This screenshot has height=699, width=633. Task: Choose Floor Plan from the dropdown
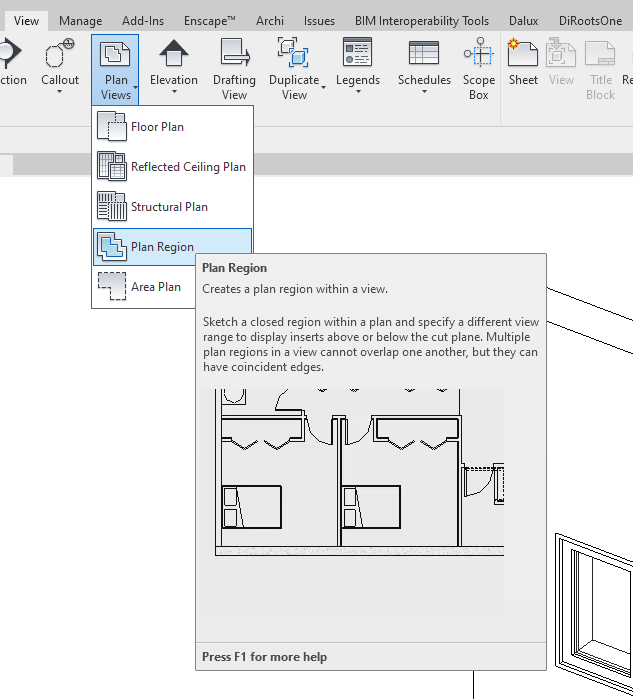coord(172,127)
